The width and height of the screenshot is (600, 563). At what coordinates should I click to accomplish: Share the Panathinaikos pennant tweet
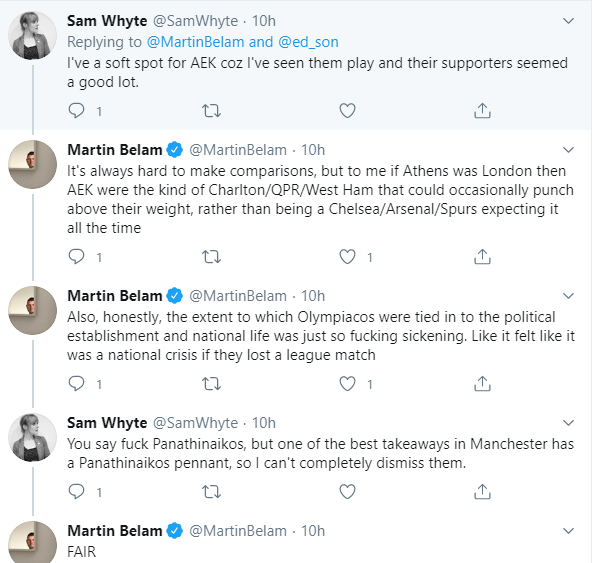[481, 491]
